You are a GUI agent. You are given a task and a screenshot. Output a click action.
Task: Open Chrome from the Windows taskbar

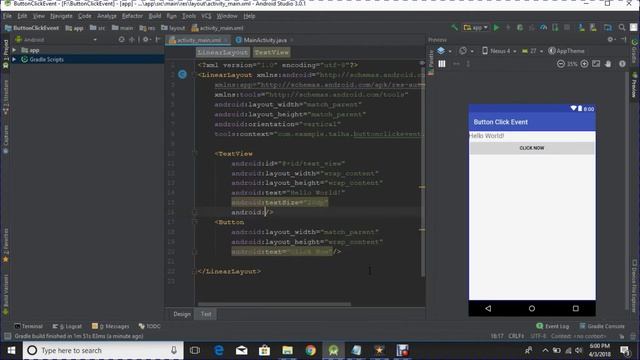click(x=311, y=350)
